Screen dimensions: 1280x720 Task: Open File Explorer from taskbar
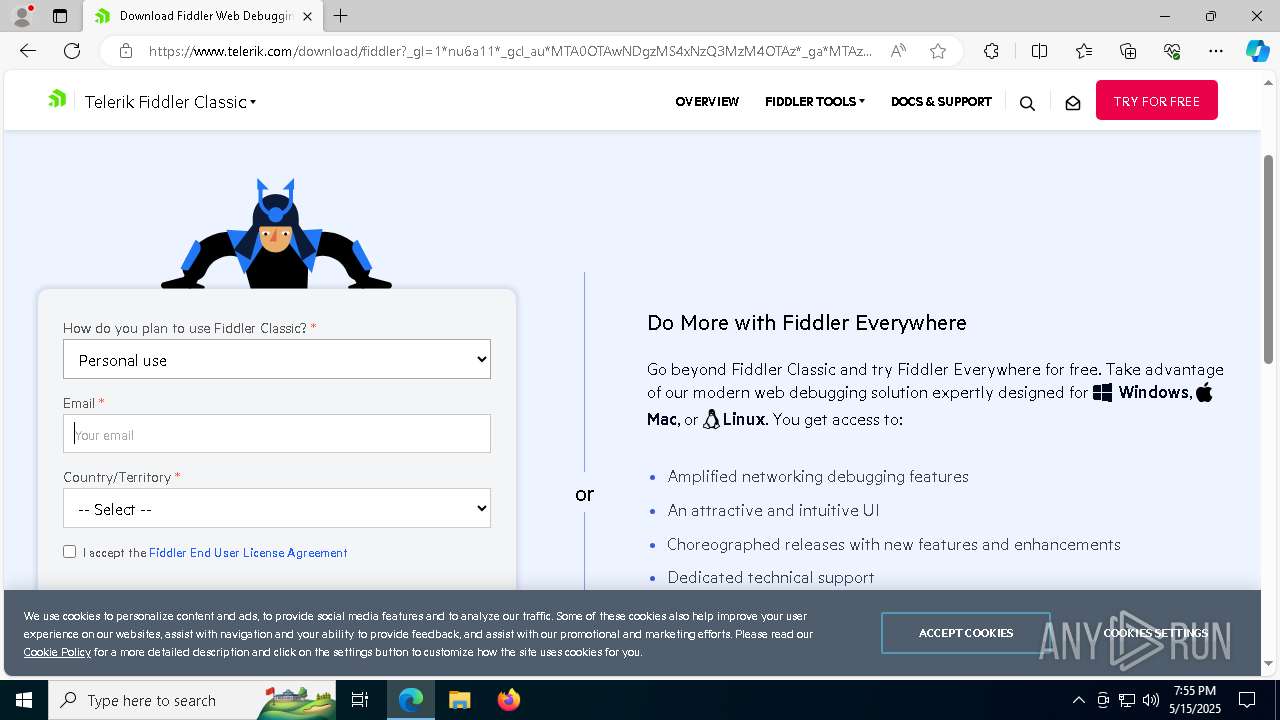459,700
